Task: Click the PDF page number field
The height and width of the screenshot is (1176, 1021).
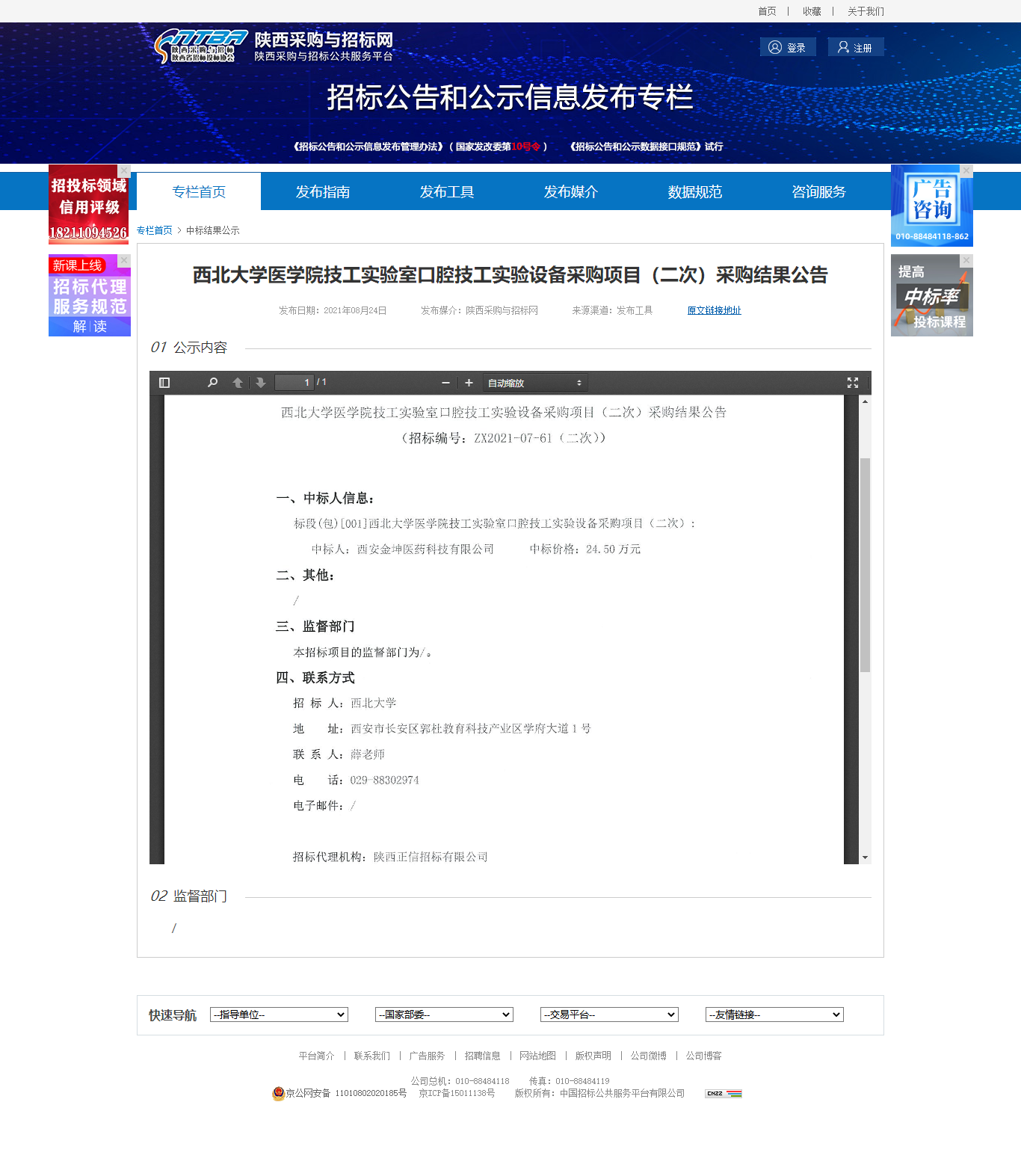Action: 294,383
